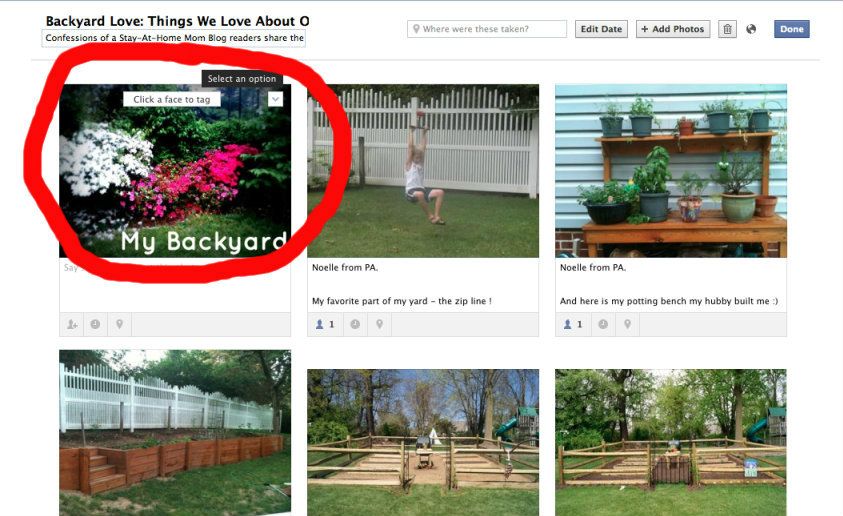Click the Add Photos button
This screenshot has height=516, width=843.
[673, 29]
